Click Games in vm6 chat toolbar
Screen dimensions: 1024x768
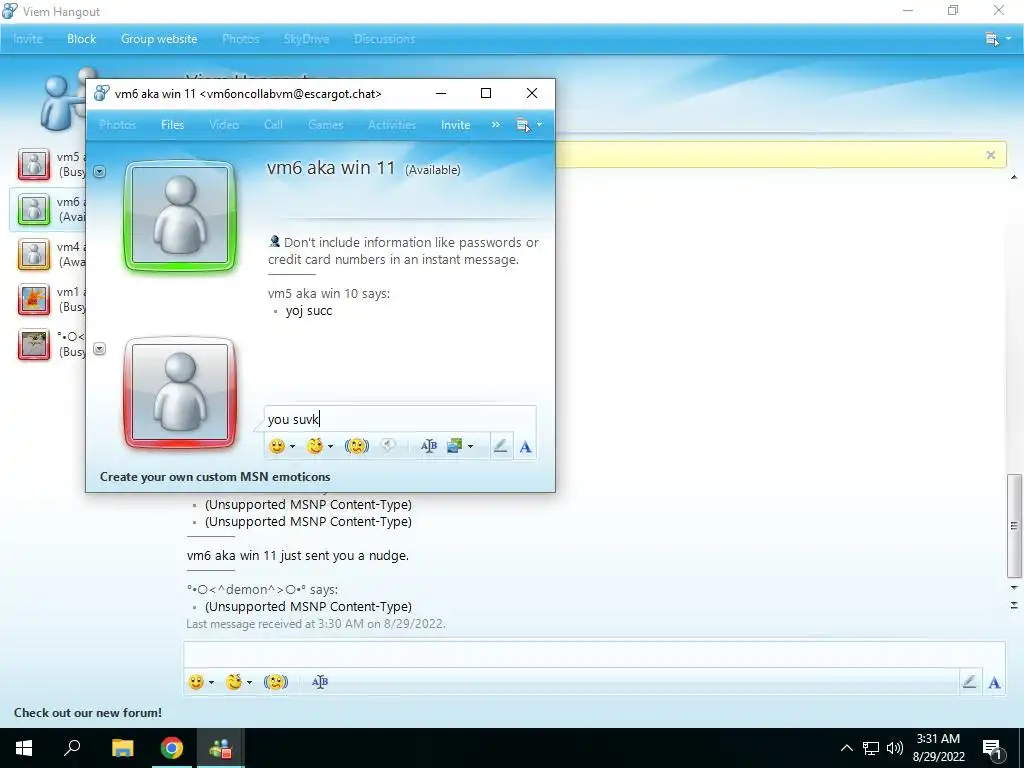tap(325, 125)
